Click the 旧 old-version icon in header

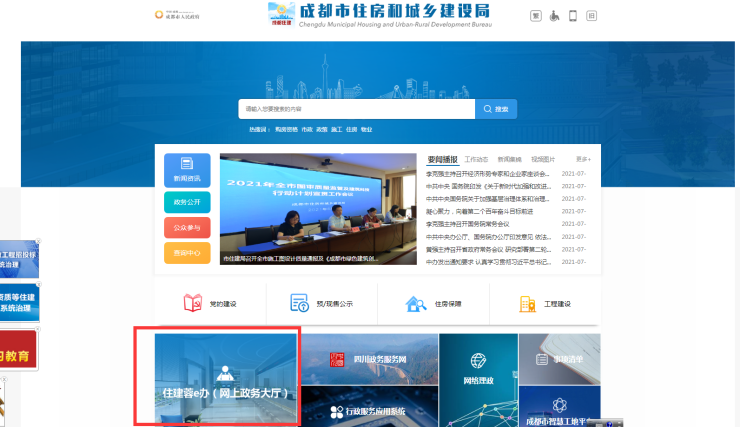[591, 16]
